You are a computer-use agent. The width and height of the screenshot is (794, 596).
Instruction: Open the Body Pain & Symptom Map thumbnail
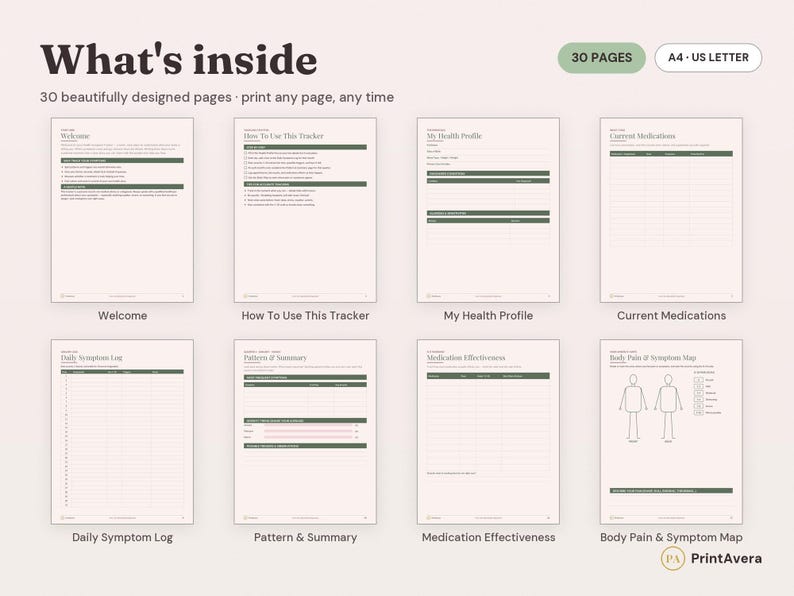(671, 431)
